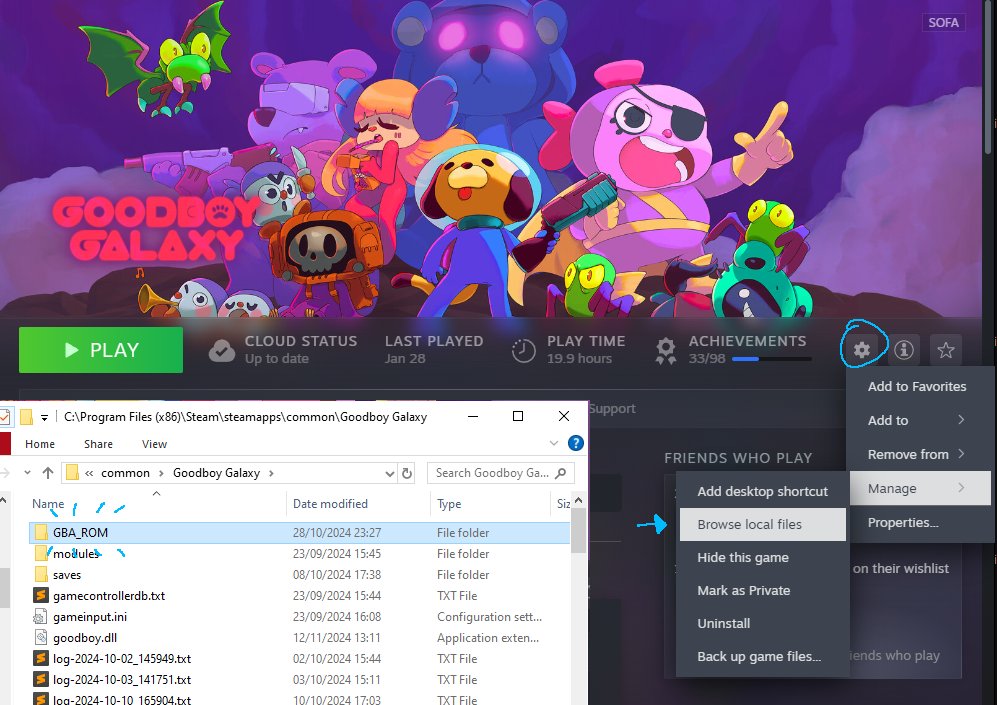Click the address bar folder icon
This screenshot has height=705, width=997.
[72, 472]
